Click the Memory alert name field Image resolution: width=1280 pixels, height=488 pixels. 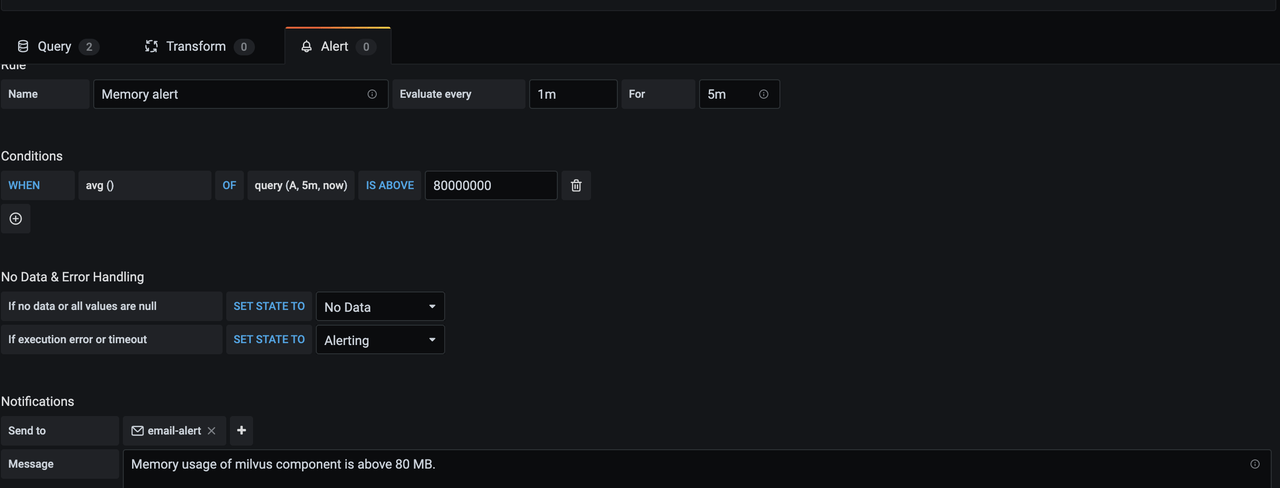(x=230, y=94)
